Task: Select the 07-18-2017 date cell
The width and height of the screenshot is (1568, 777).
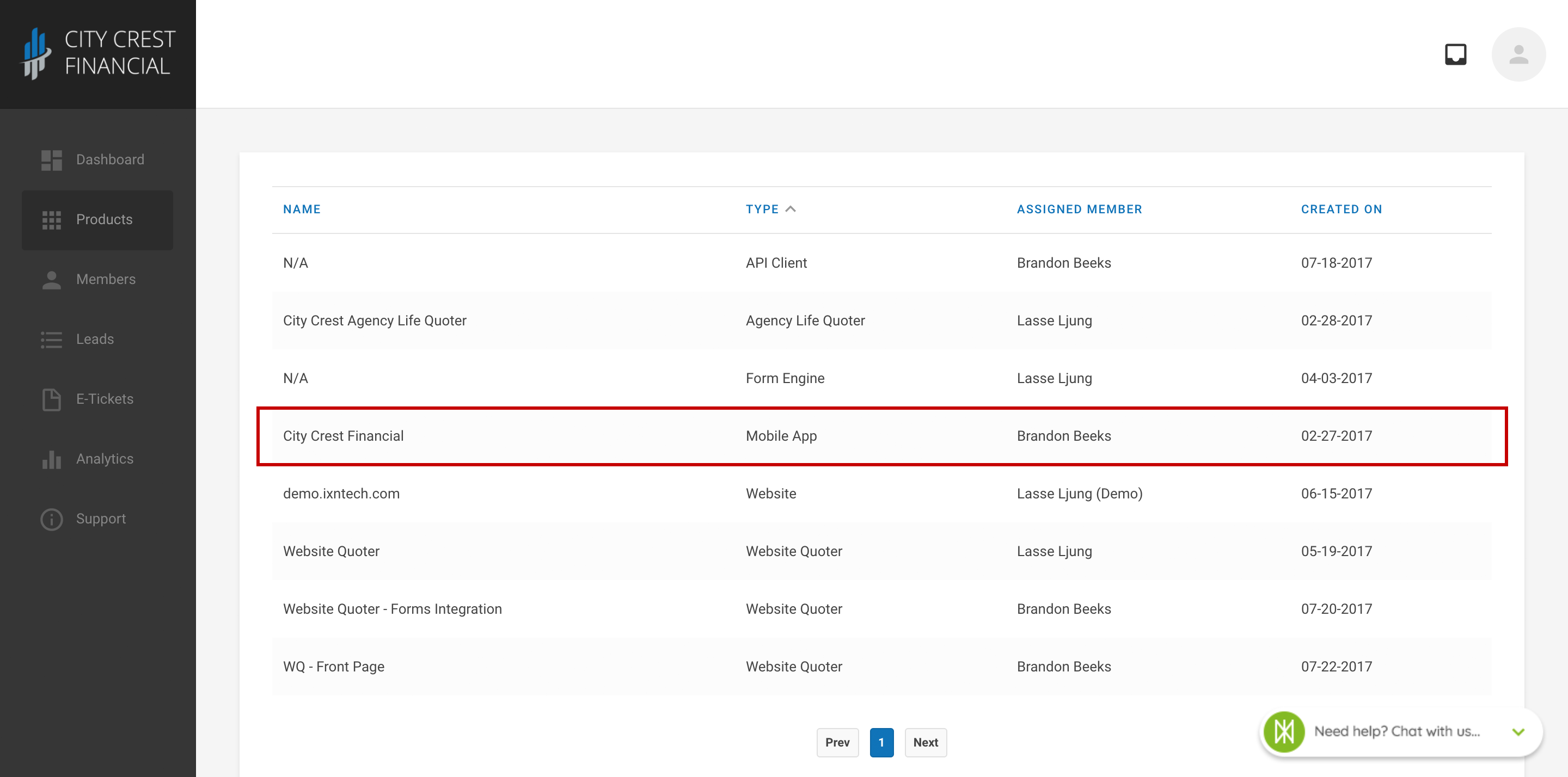Action: coord(1336,263)
